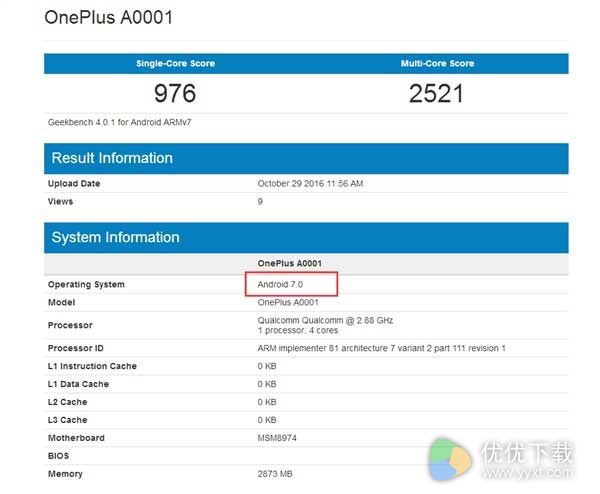Screen dimensions: 600x494
Task: Click the L1 Instruction Cache label
Action: [x=92, y=366]
